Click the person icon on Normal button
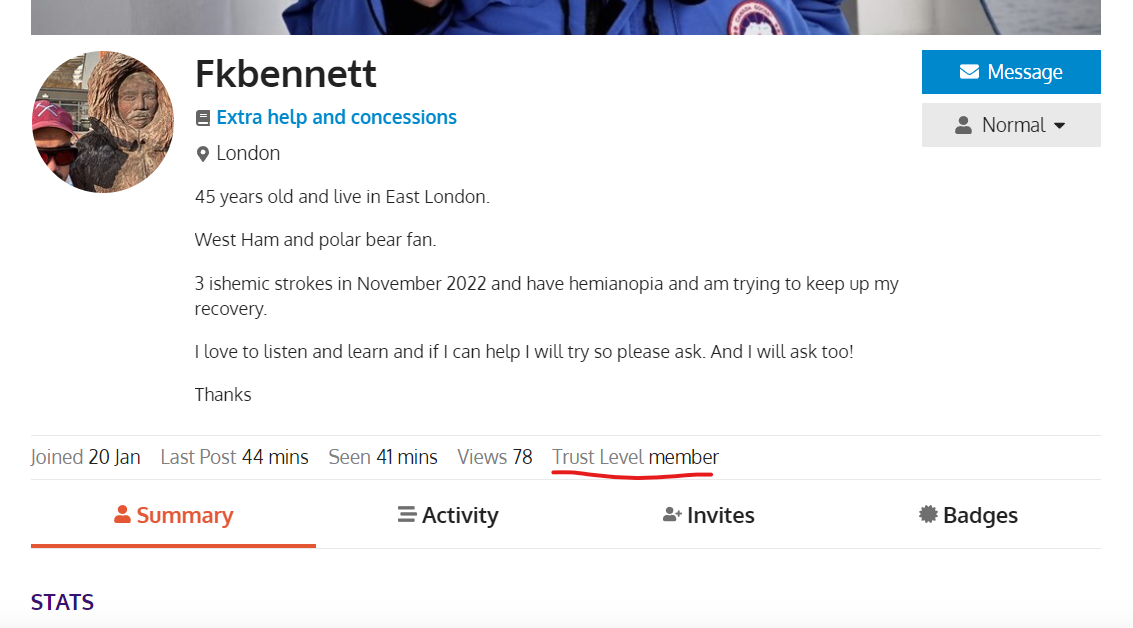1133x628 pixels. click(x=964, y=125)
